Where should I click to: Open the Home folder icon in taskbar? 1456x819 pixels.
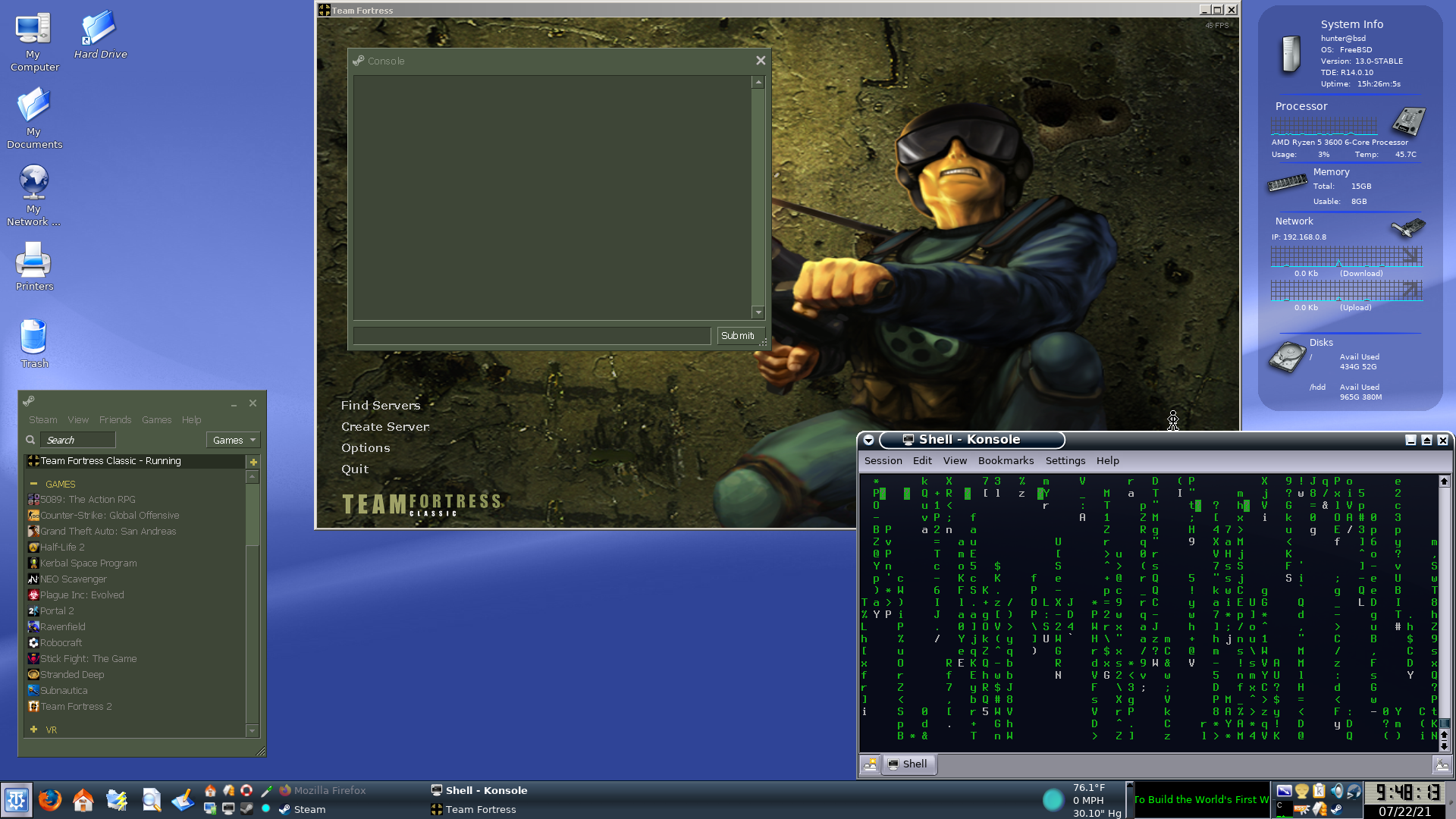click(83, 800)
